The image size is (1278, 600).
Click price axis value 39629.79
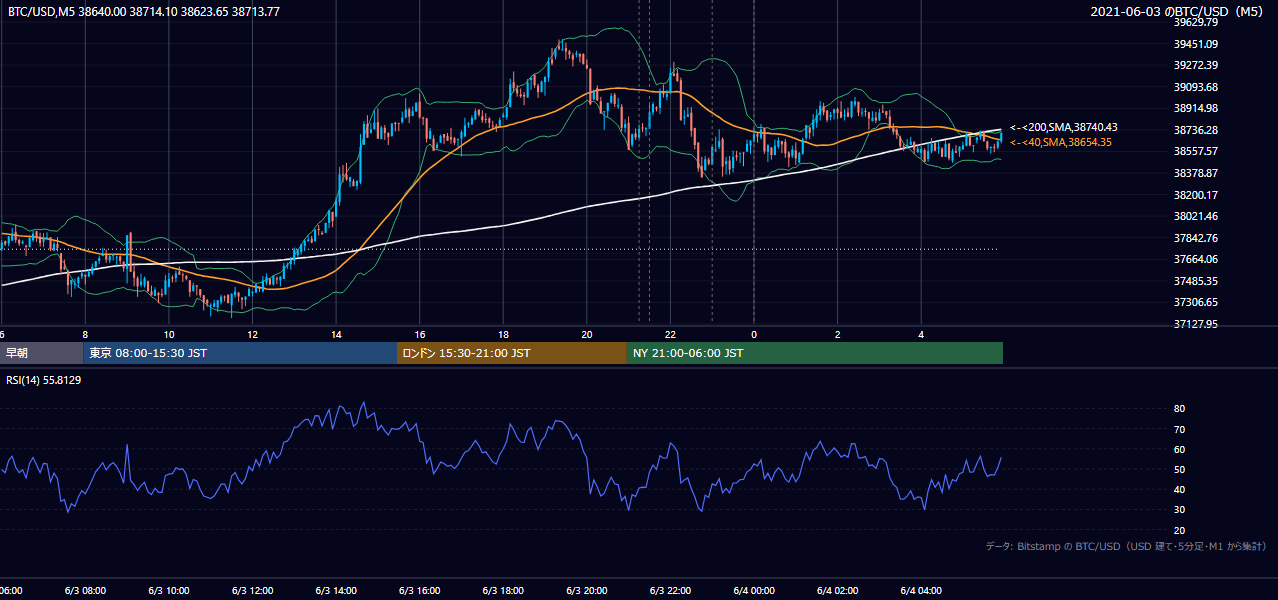pos(1195,22)
